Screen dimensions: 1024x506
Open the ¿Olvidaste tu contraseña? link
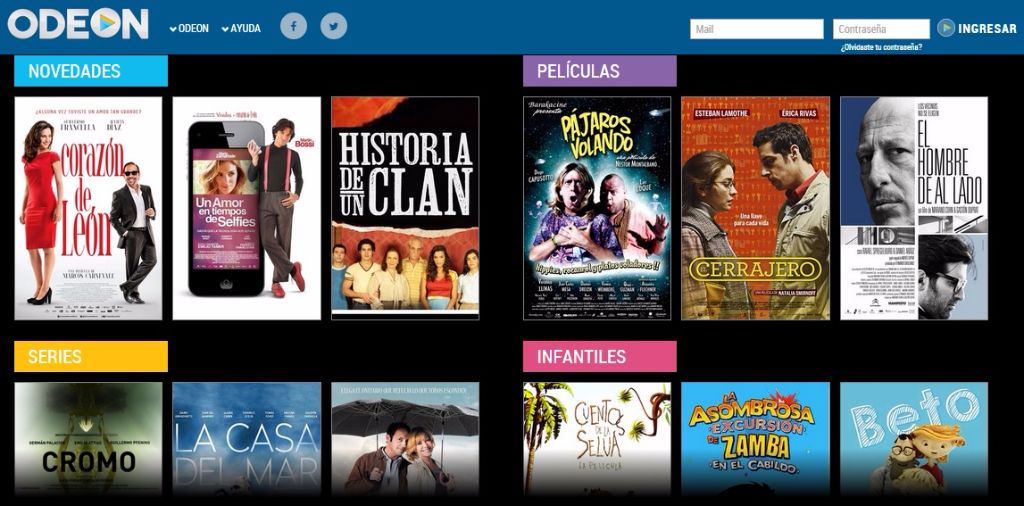pos(881,47)
